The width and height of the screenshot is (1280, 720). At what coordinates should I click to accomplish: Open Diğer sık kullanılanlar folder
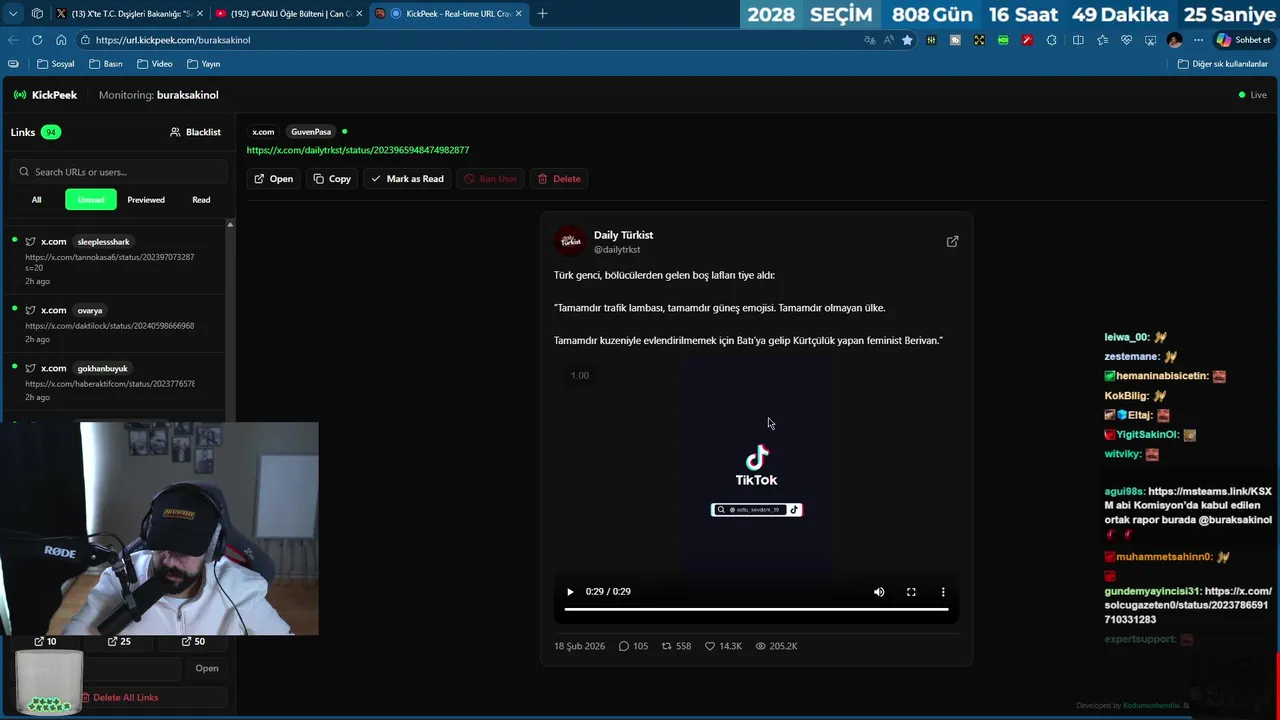pyautogui.click(x=1223, y=64)
